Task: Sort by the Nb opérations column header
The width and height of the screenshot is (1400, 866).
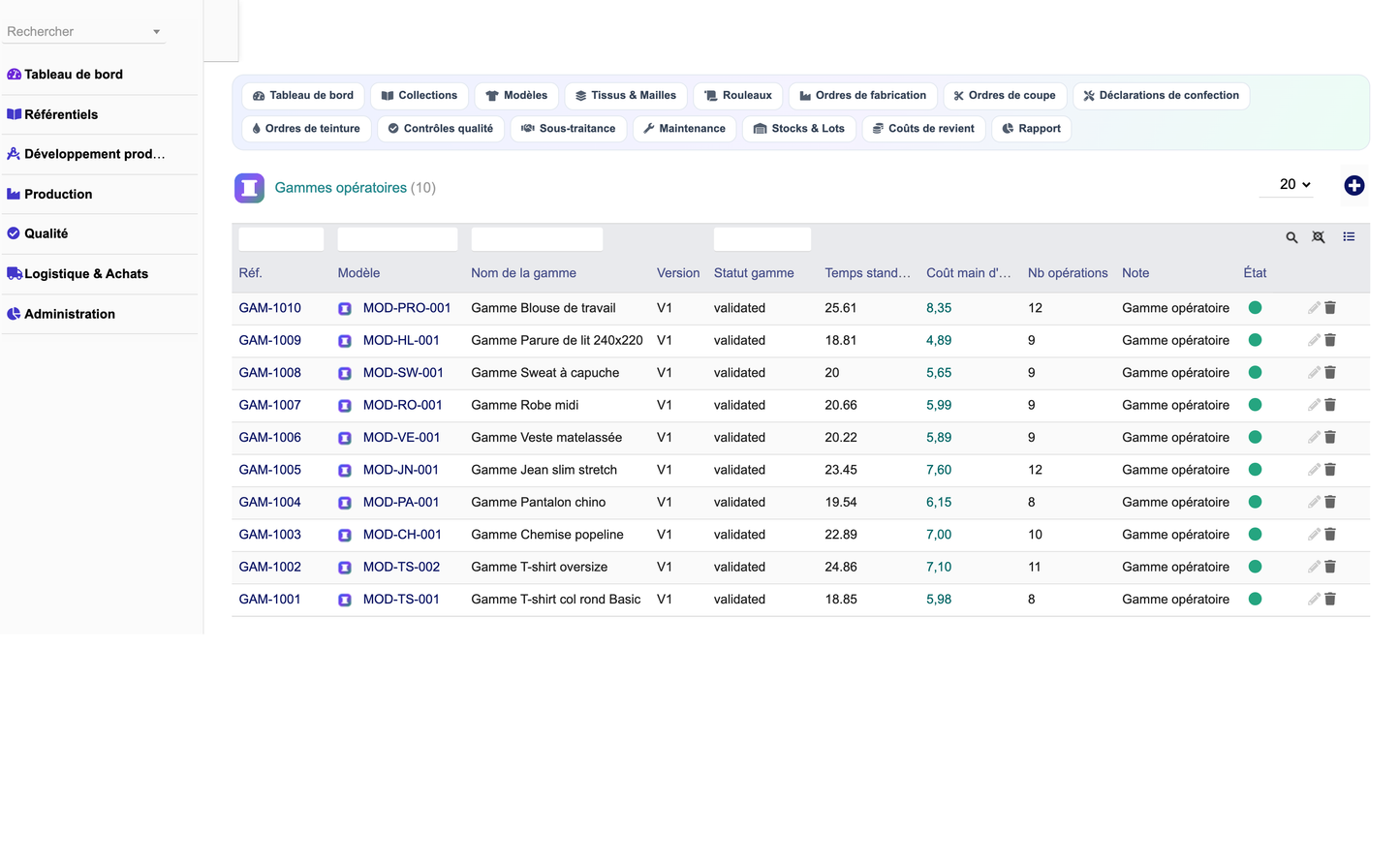Action: (x=1068, y=273)
